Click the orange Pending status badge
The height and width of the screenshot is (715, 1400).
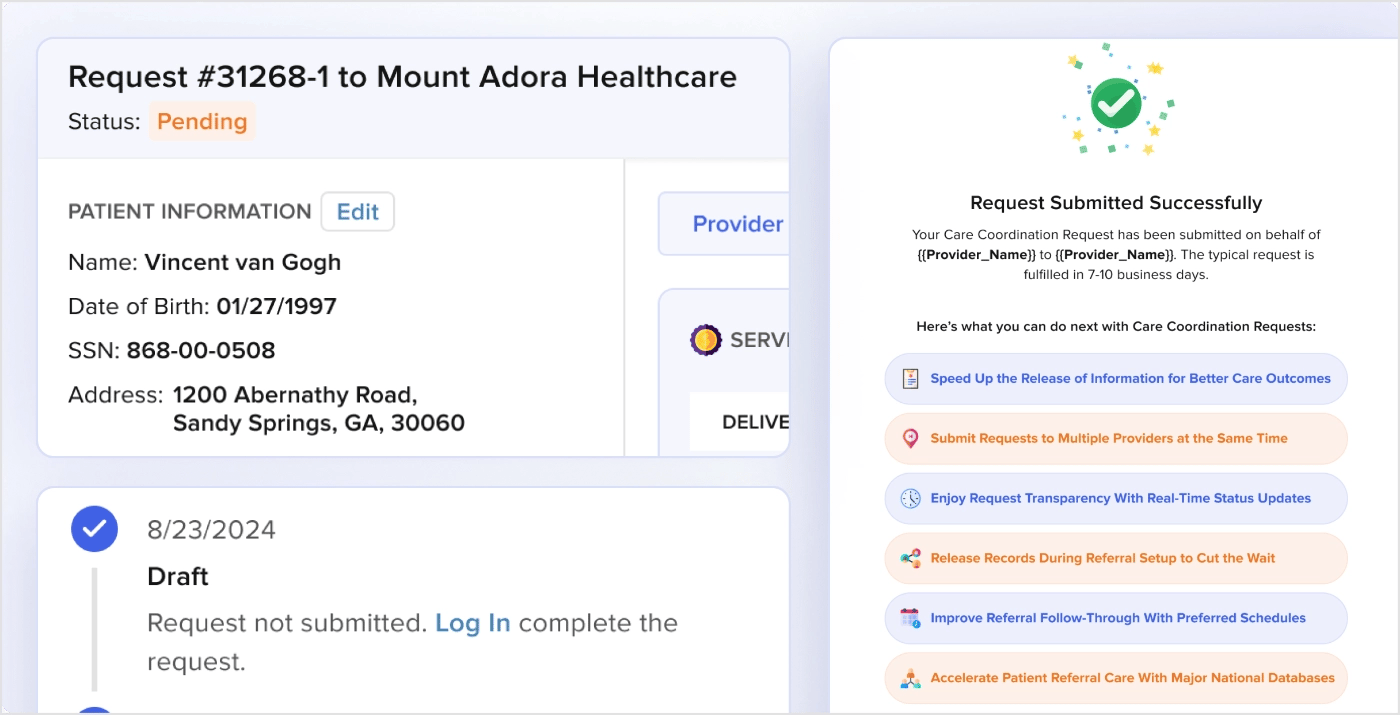coord(202,122)
